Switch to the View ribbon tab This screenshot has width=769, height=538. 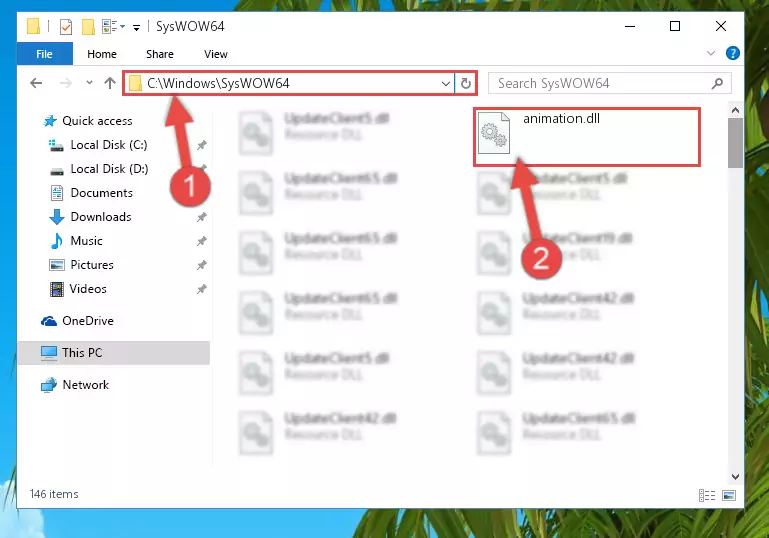coord(216,54)
